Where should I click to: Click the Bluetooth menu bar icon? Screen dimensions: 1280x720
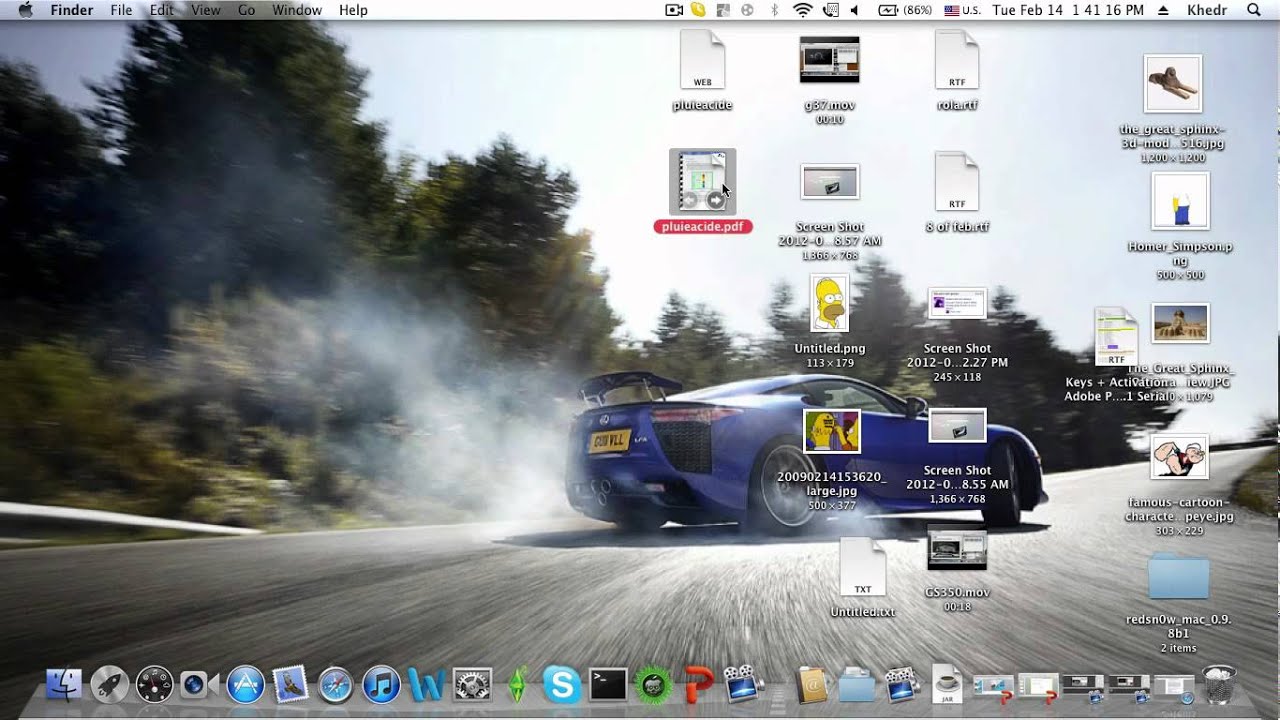pyautogui.click(x=774, y=10)
